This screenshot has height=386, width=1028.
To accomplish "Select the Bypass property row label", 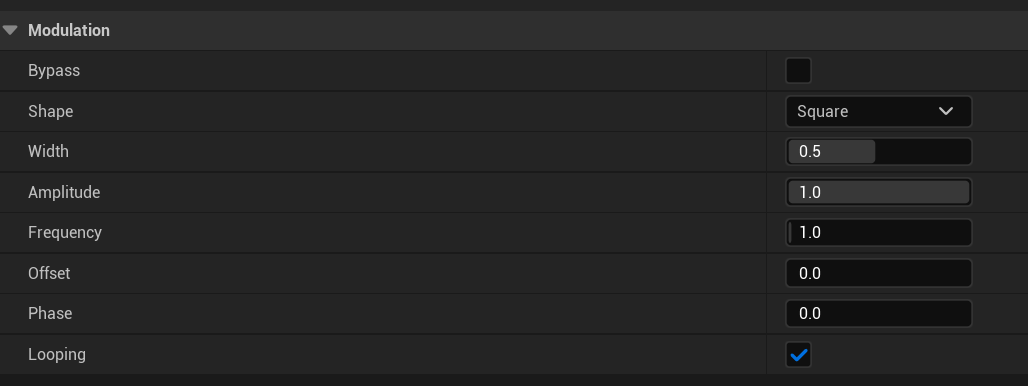I will click(x=54, y=71).
